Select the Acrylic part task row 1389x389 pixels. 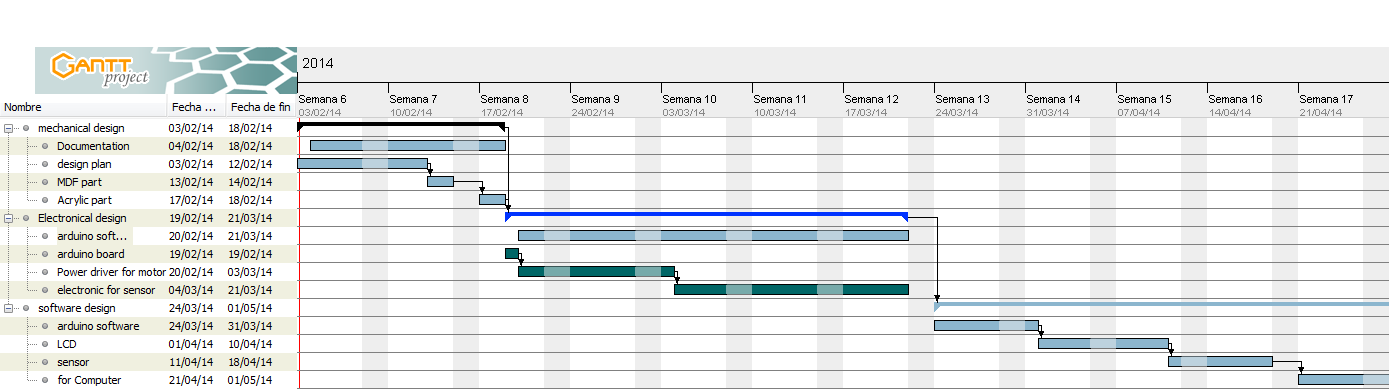click(149, 200)
